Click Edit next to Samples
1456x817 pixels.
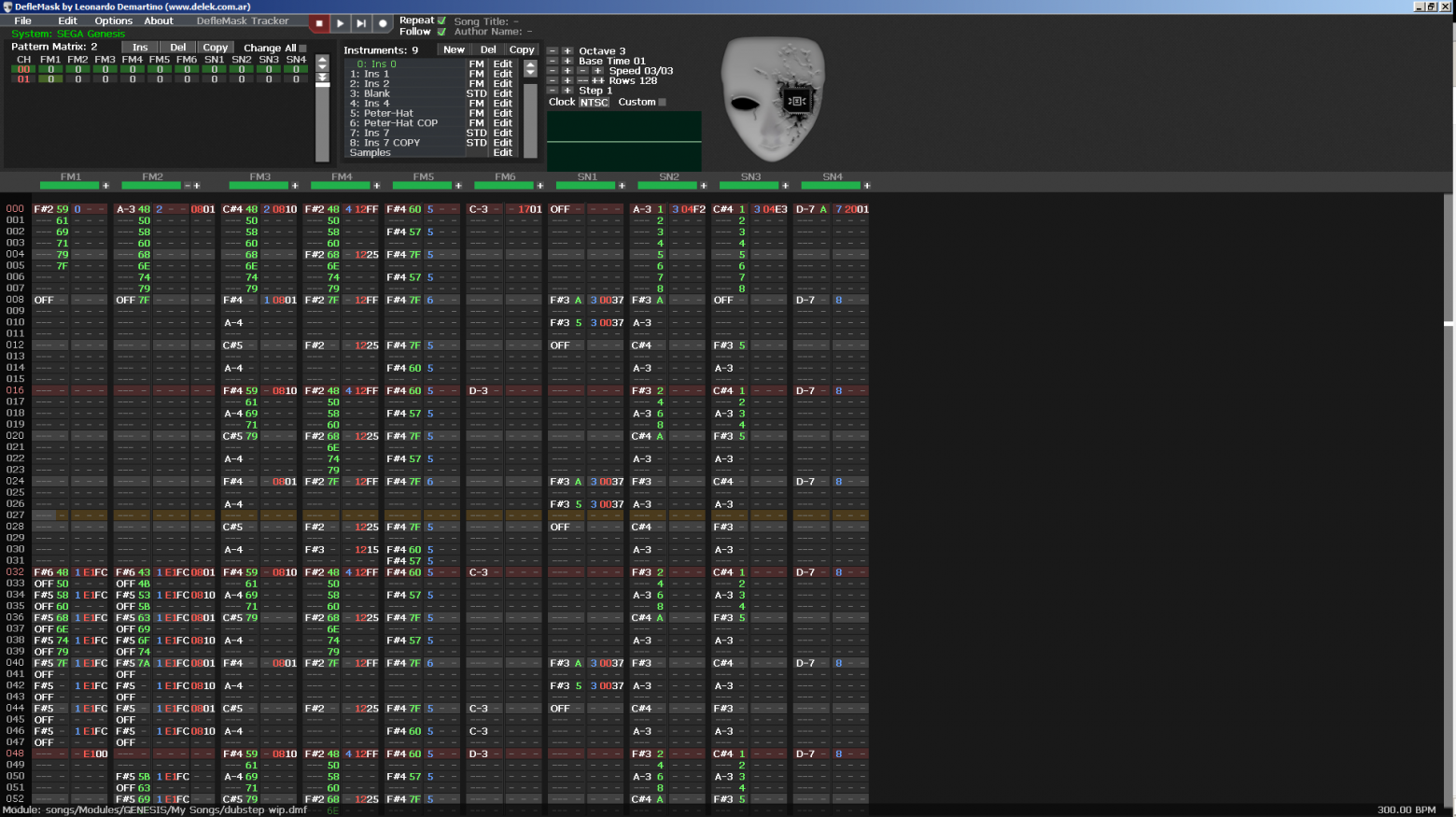pos(503,152)
